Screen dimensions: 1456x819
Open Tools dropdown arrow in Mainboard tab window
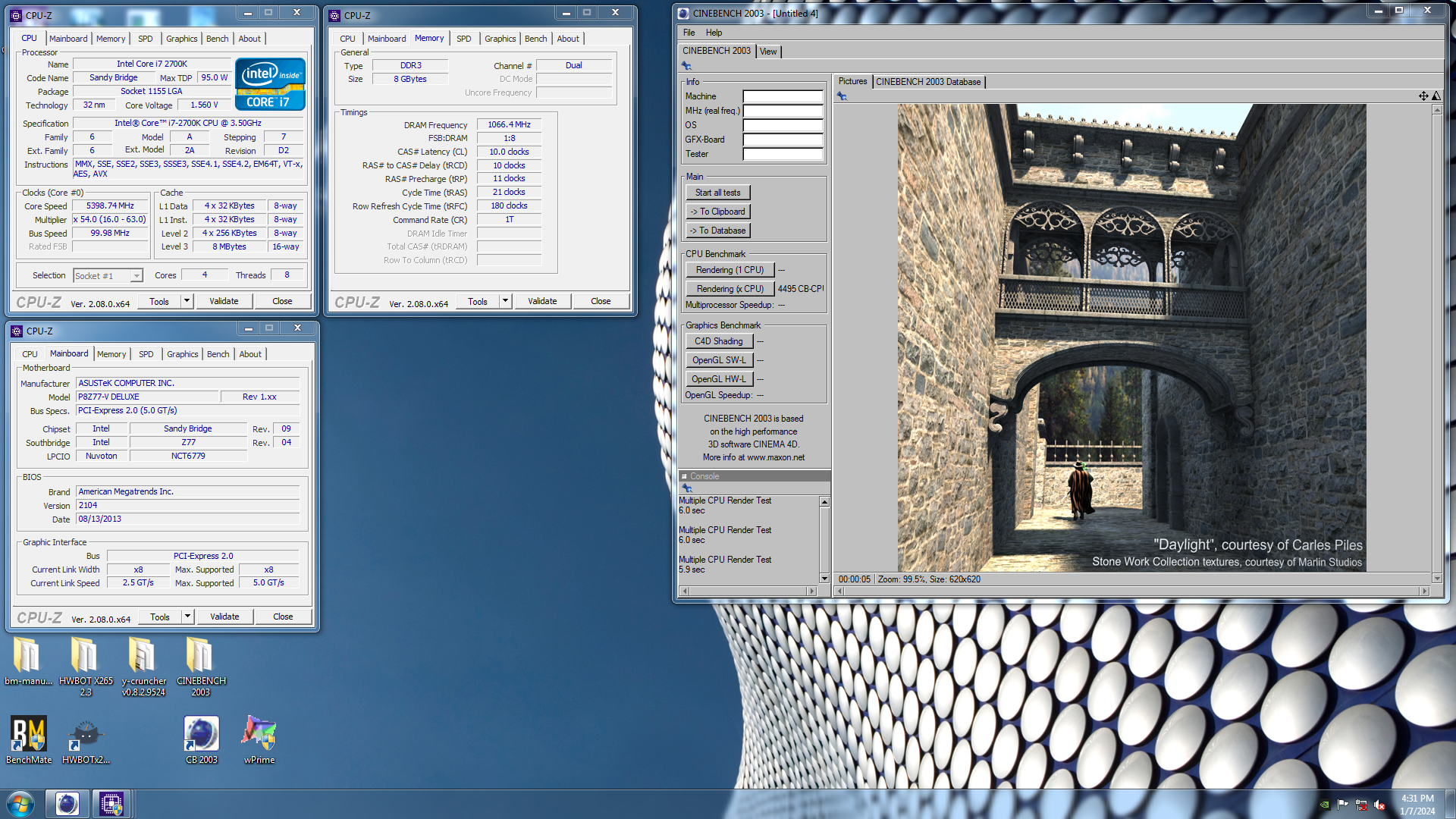pos(187,617)
